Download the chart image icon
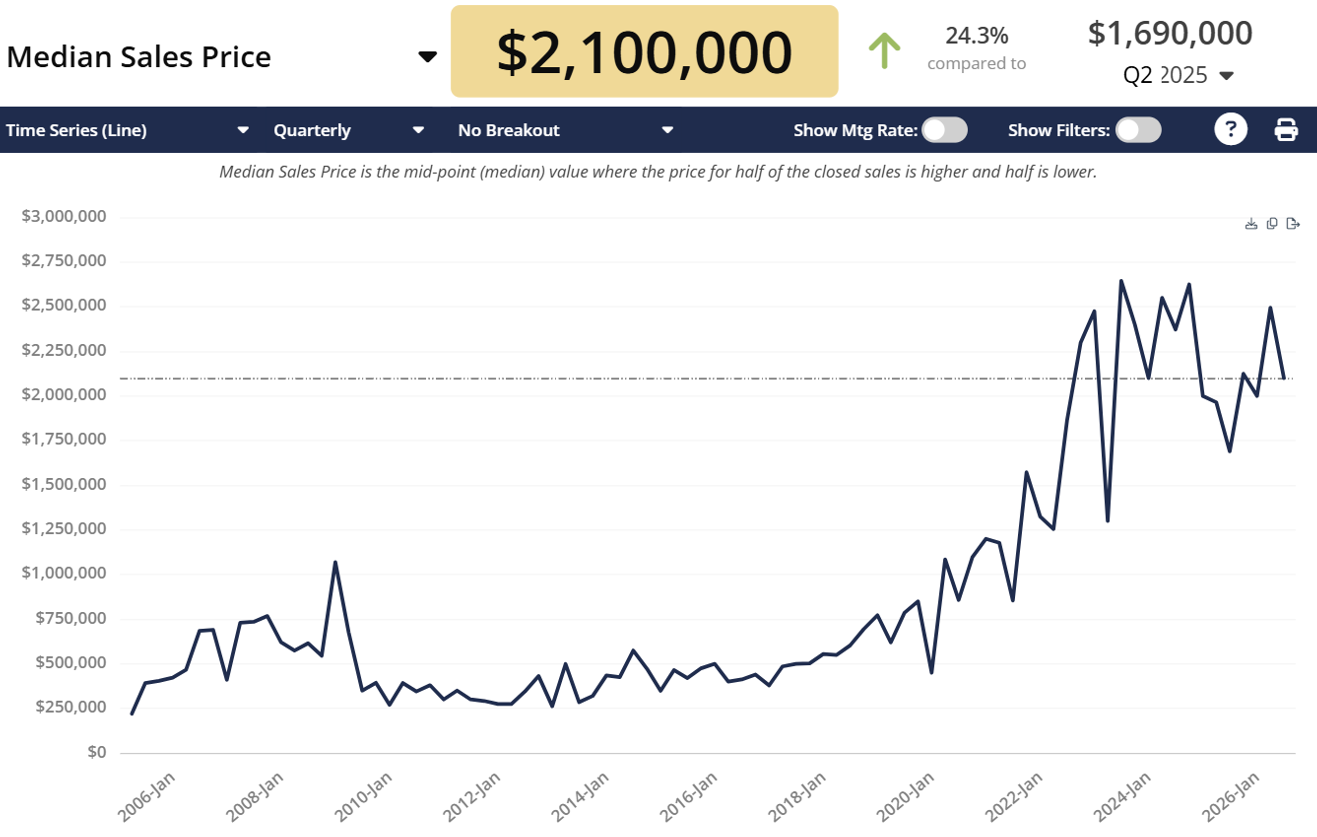The image size is (1317, 837). [1251, 224]
